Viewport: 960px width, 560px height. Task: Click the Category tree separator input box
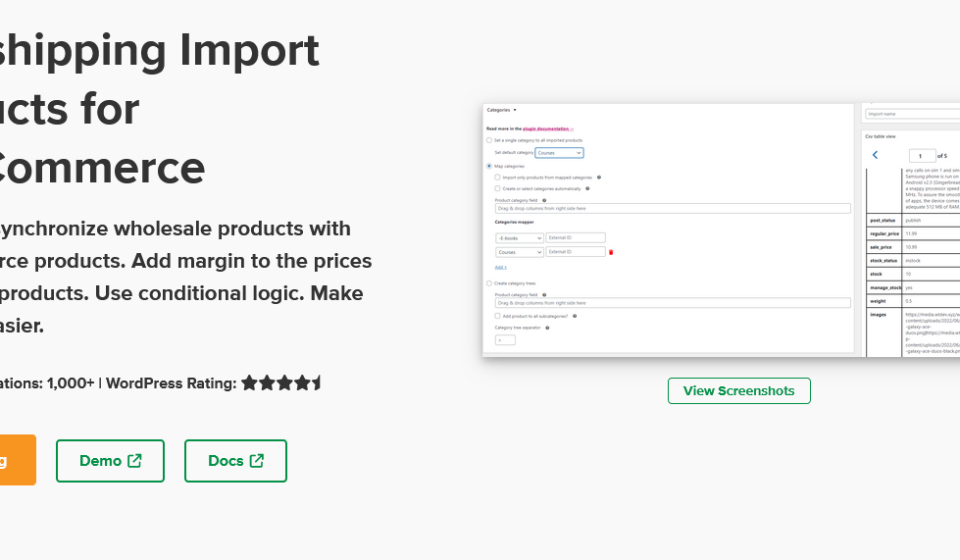pyautogui.click(x=505, y=340)
